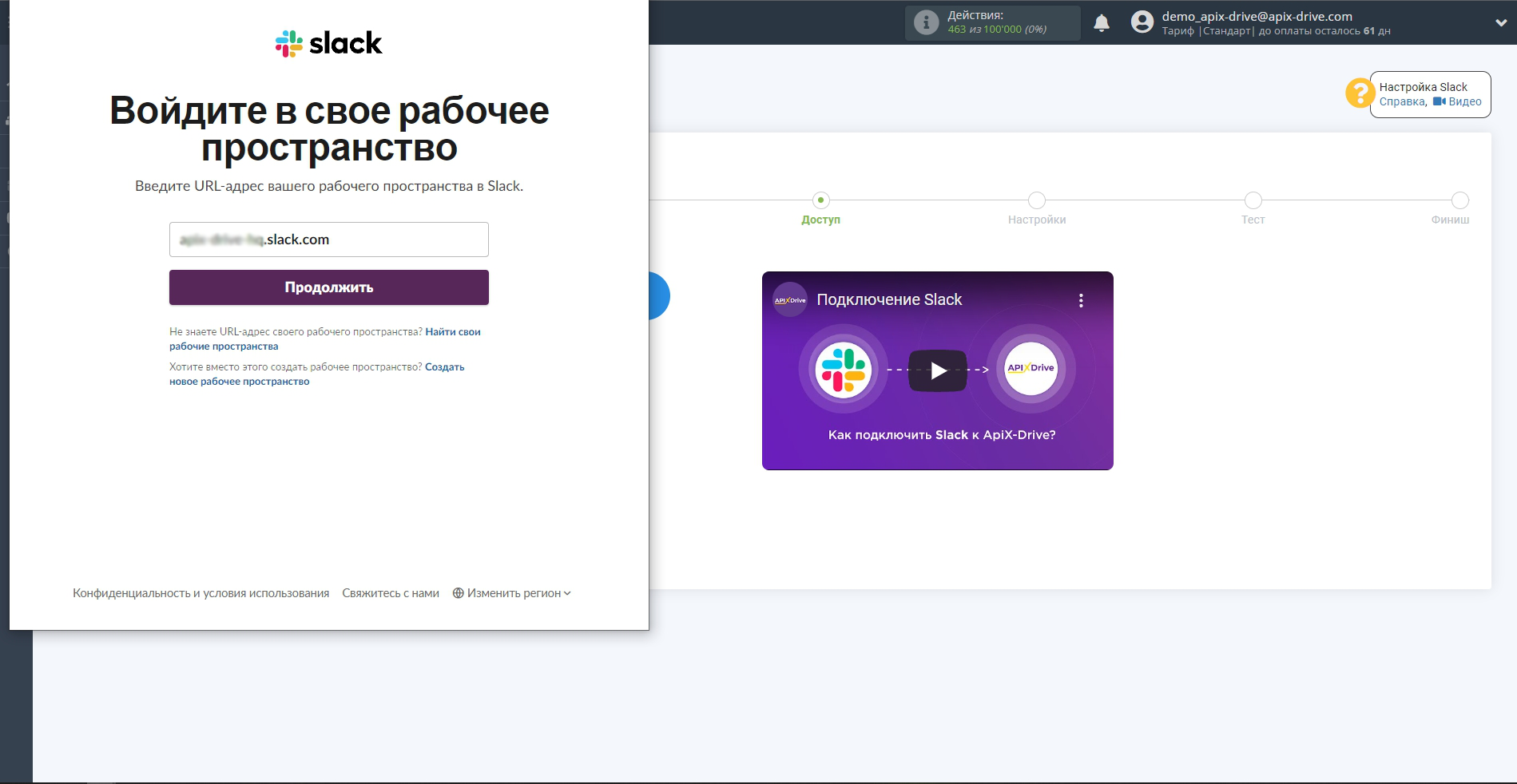Image resolution: width=1517 pixels, height=784 pixels.
Task: Open the Создать новое рабочее пространство link
Action: click(316, 374)
